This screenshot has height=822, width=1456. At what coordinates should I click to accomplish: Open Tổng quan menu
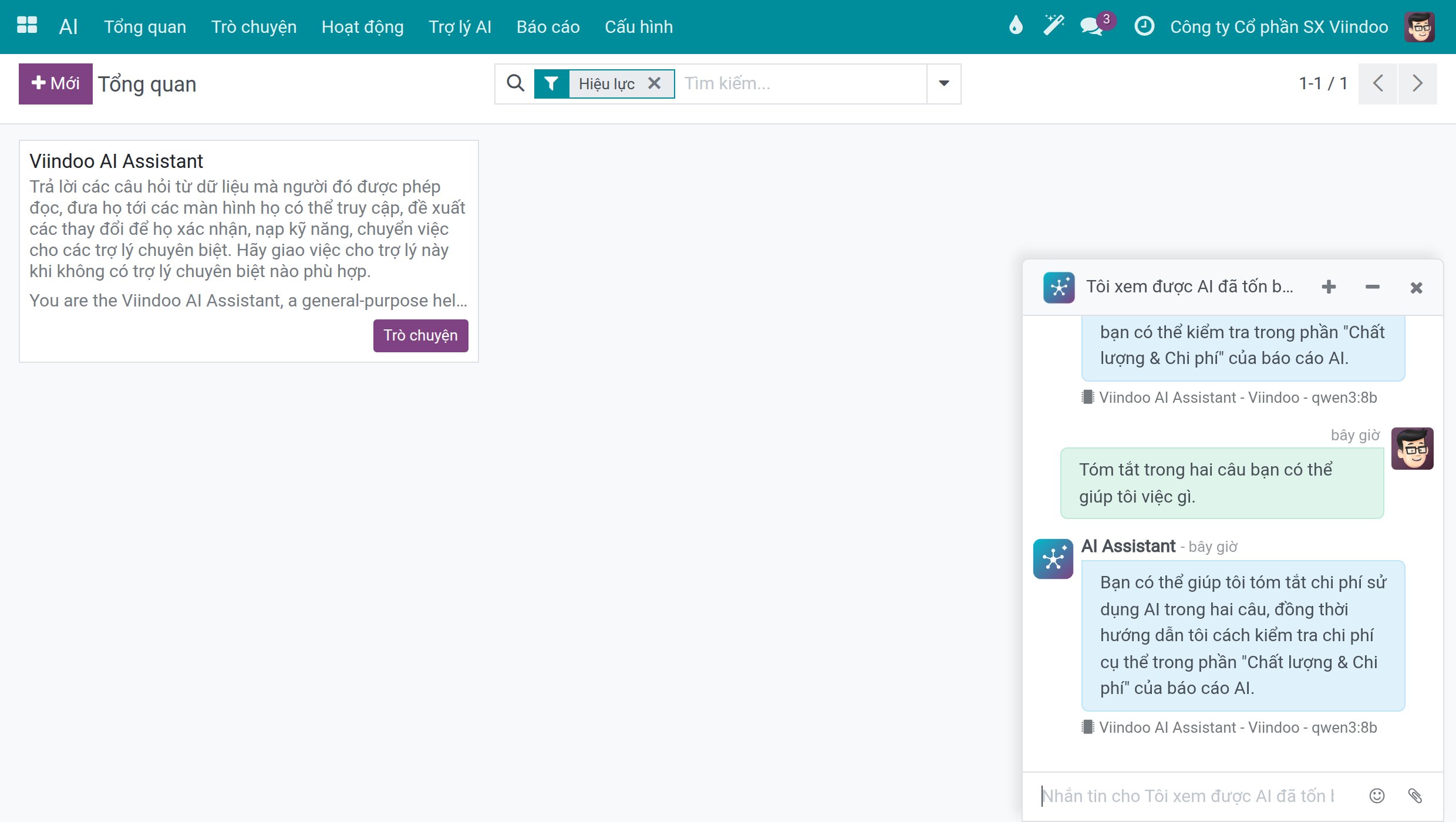pyautogui.click(x=145, y=26)
